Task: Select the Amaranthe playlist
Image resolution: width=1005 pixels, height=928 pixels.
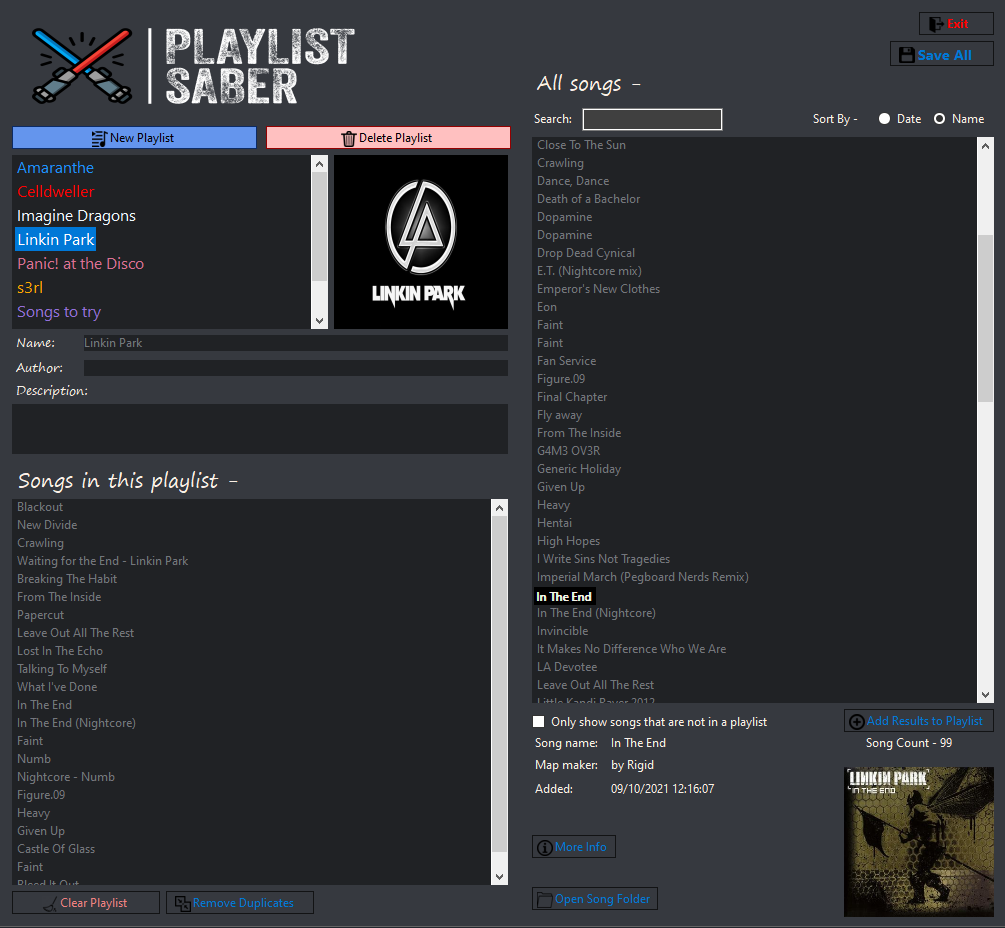Action: point(56,168)
